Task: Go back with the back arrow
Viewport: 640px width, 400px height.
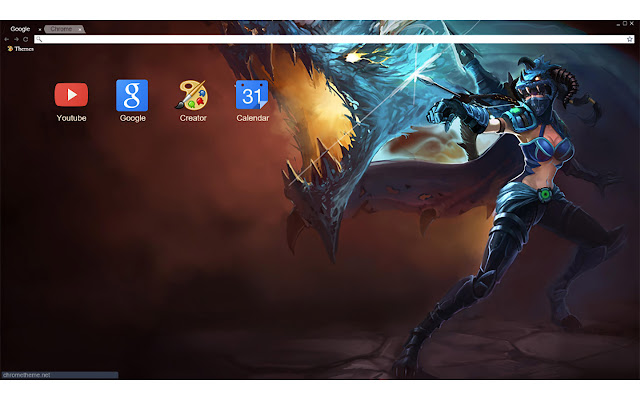Action: (x=7, y=39)
